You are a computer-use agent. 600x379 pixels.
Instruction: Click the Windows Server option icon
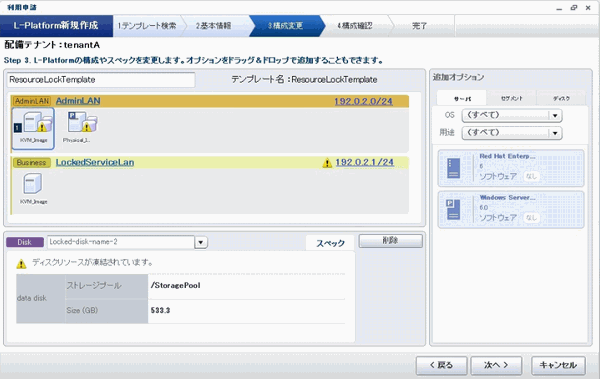click(x=453, y=209)
